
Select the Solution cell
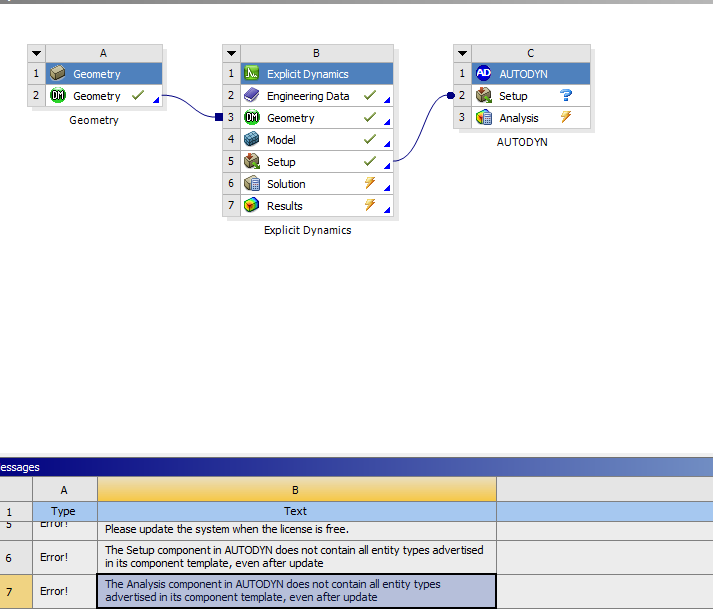click(x=317, y=184)
